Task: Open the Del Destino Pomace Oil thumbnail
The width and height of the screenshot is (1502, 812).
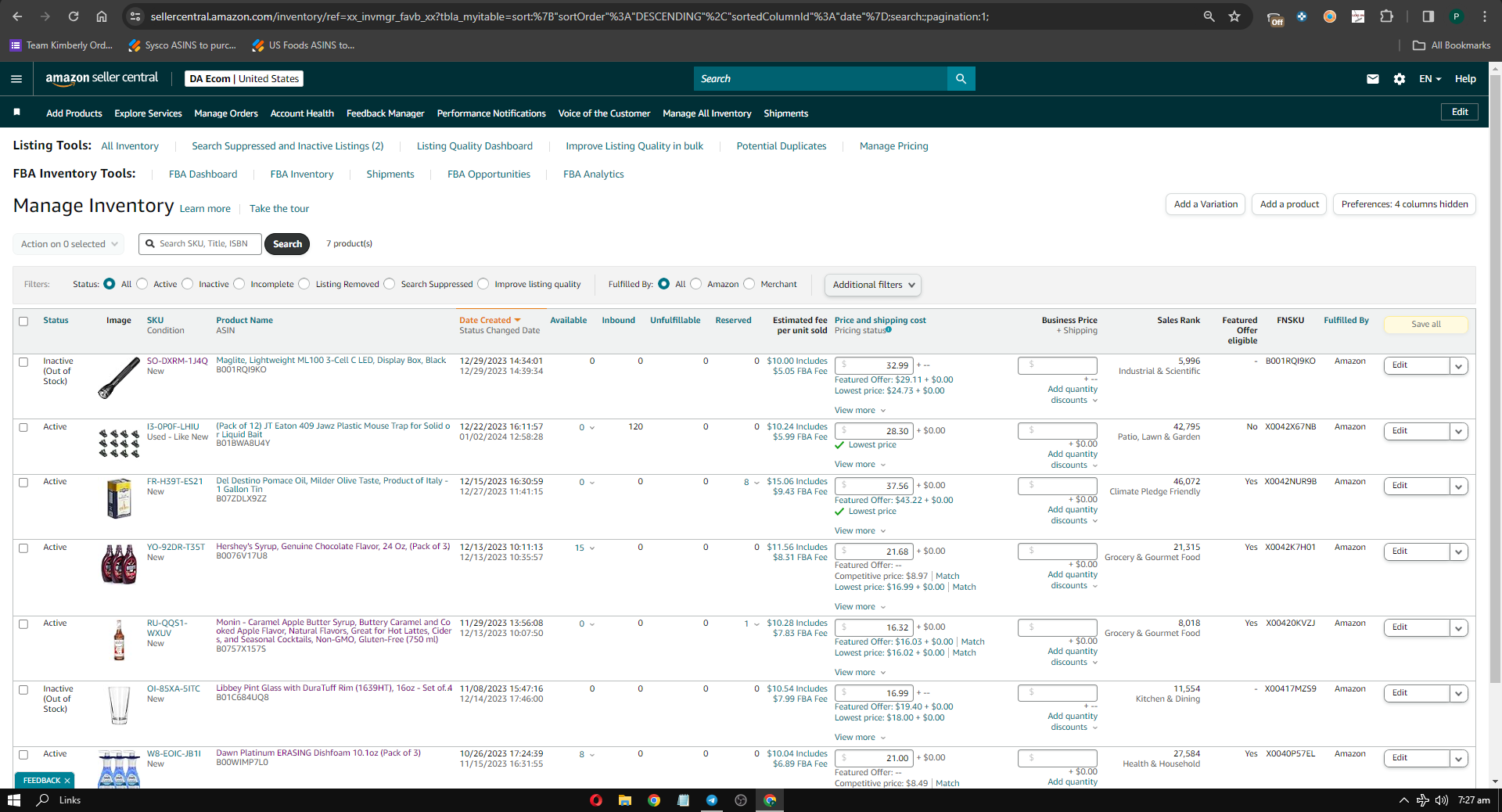Action: tap(119, 498)
